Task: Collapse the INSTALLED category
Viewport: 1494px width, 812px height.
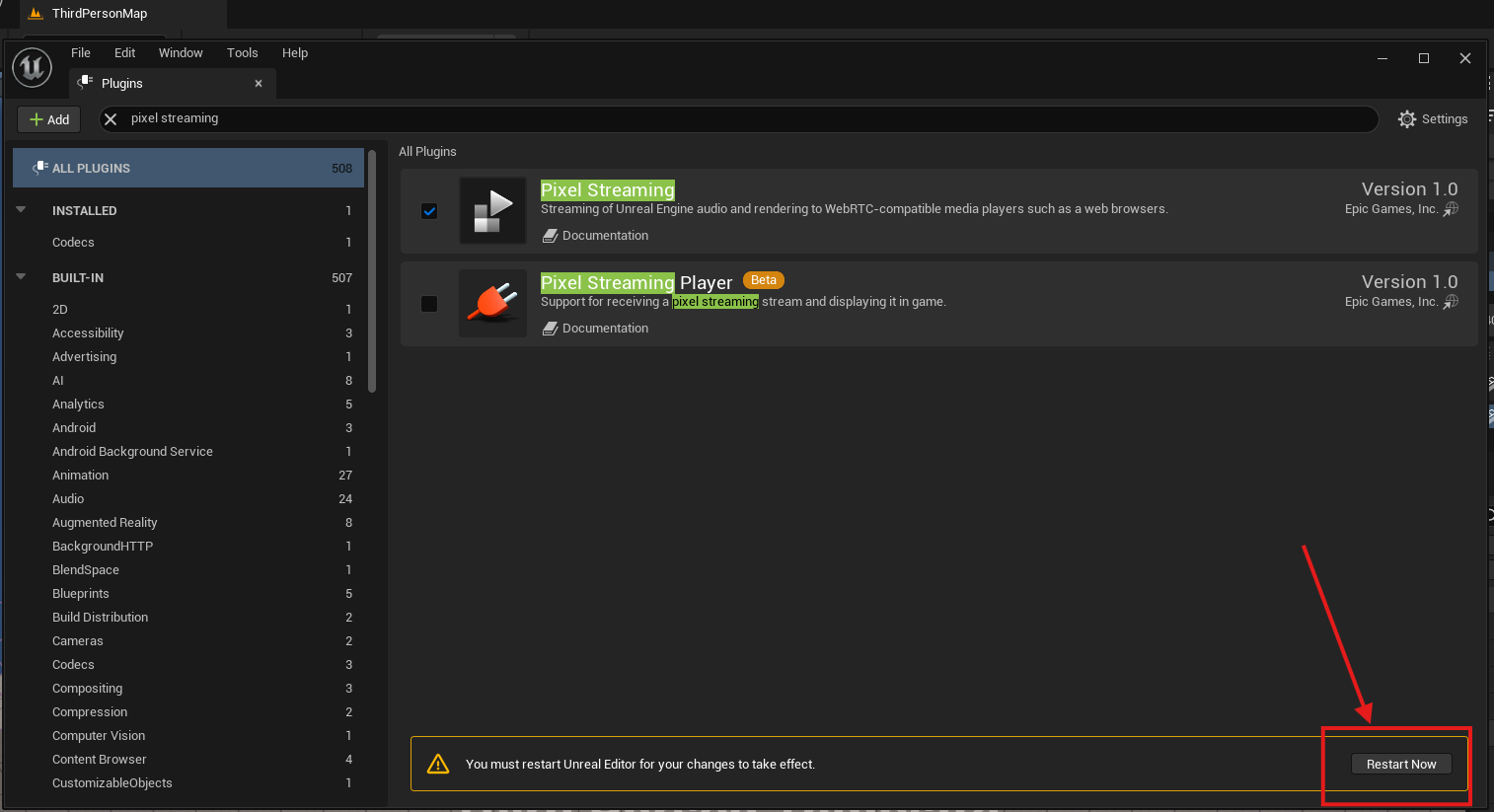Action: coord(22,210)
